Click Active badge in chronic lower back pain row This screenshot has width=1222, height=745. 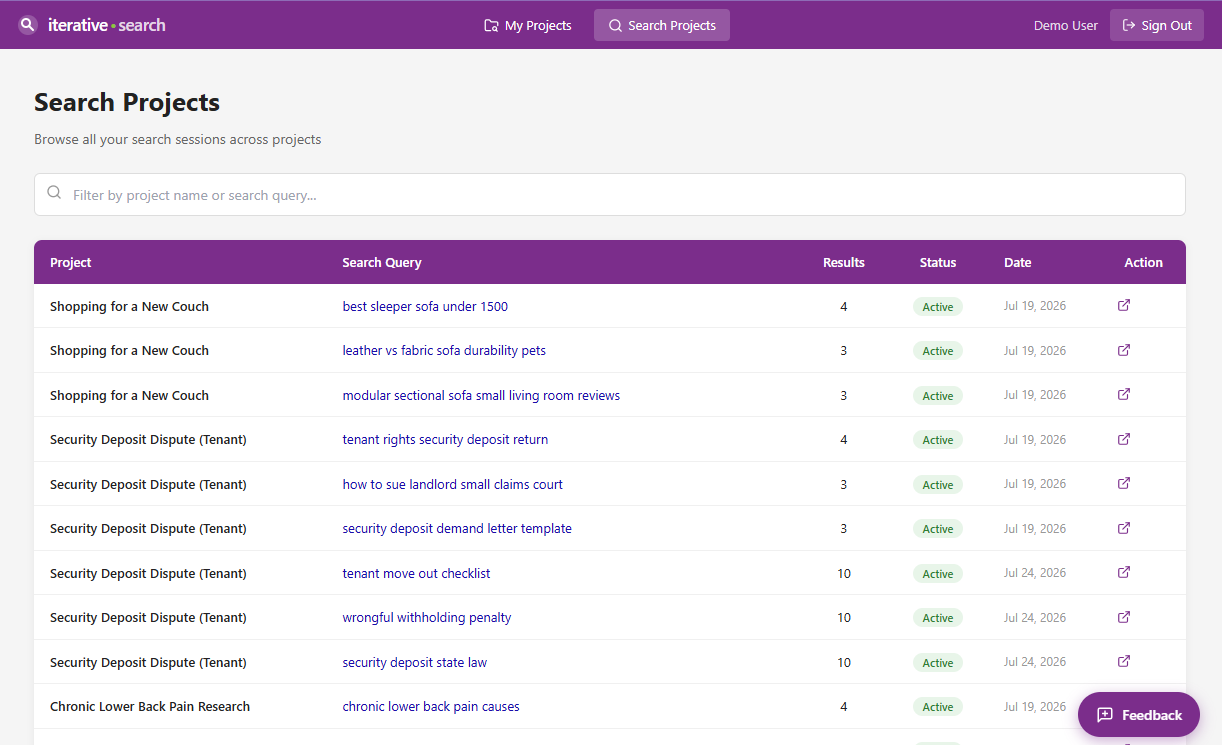coord(938,707)
